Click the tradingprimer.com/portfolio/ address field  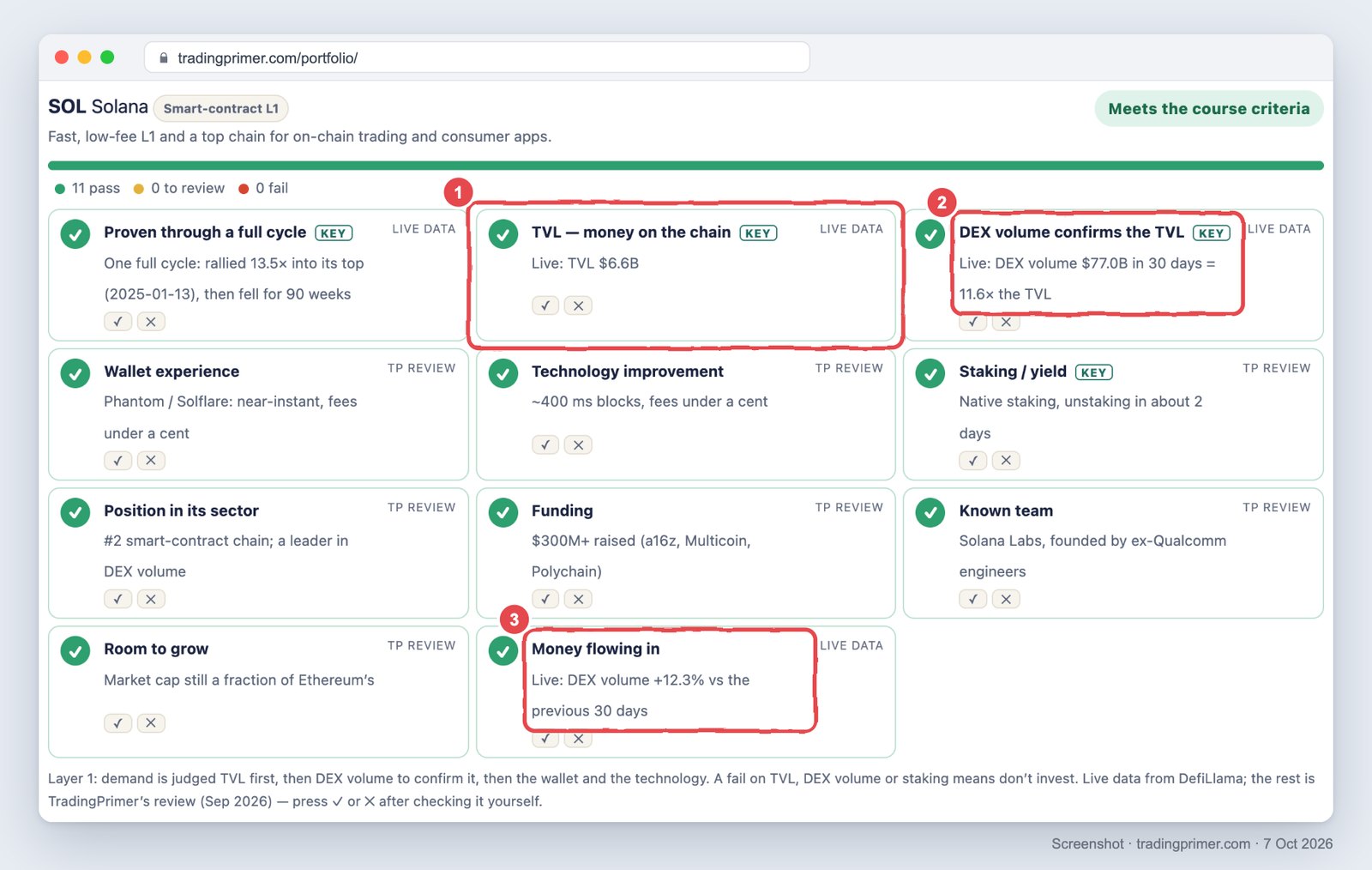[477, 57]
